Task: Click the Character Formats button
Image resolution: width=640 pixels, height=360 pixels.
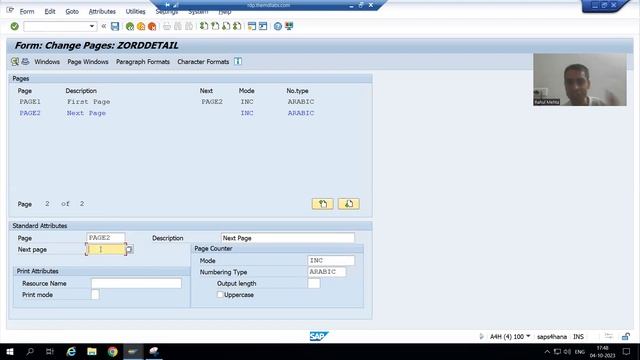Action: point(203,62)
